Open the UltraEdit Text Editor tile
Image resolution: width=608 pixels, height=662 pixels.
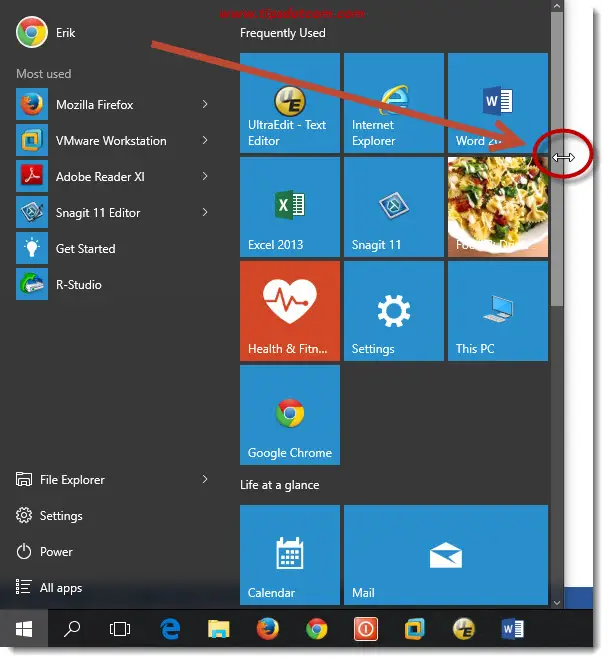[x=290, y=103]
